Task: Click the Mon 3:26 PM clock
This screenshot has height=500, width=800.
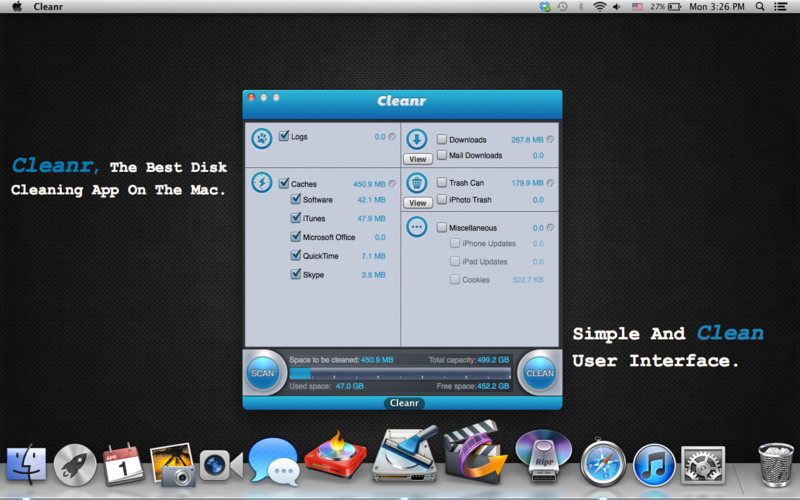Action: tap(717, 7)
